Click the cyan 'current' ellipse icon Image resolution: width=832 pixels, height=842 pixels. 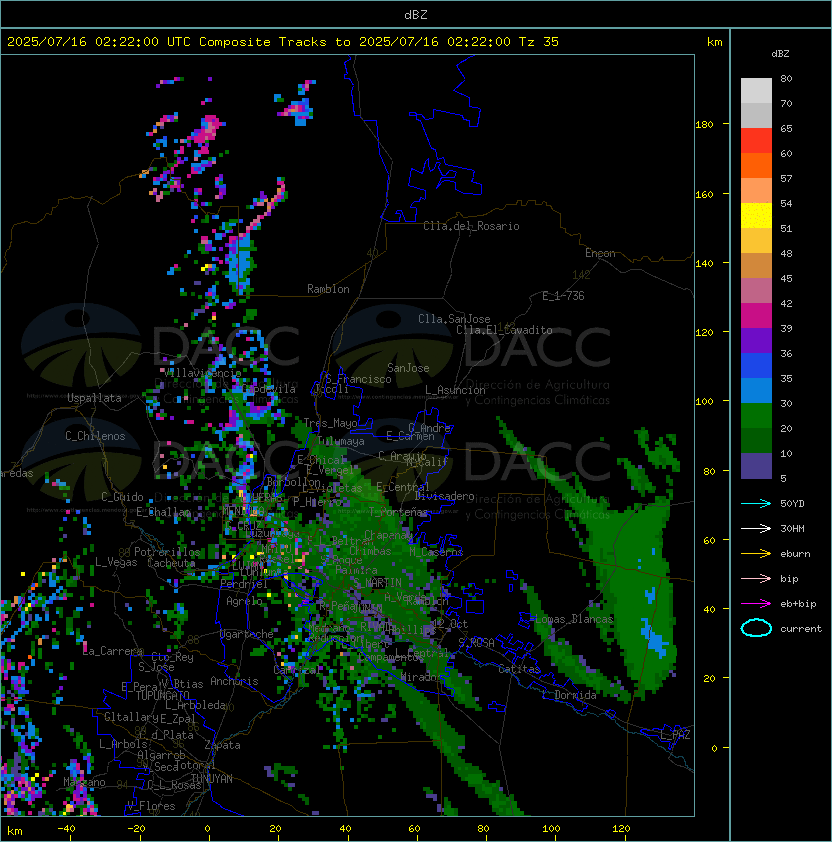756,628
